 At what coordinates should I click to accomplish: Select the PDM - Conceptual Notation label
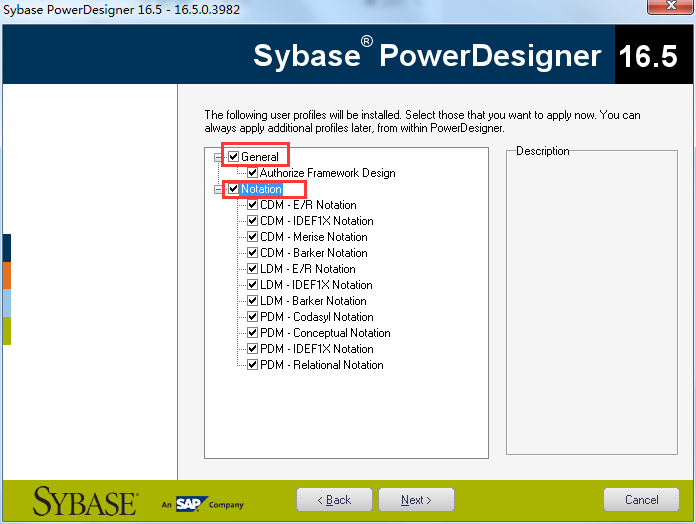[x=325, y=333]
